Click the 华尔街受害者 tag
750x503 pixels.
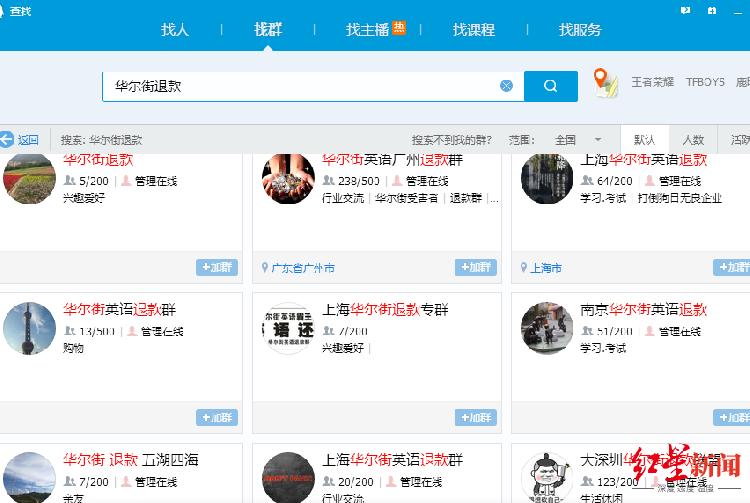(x=406, y=198)
